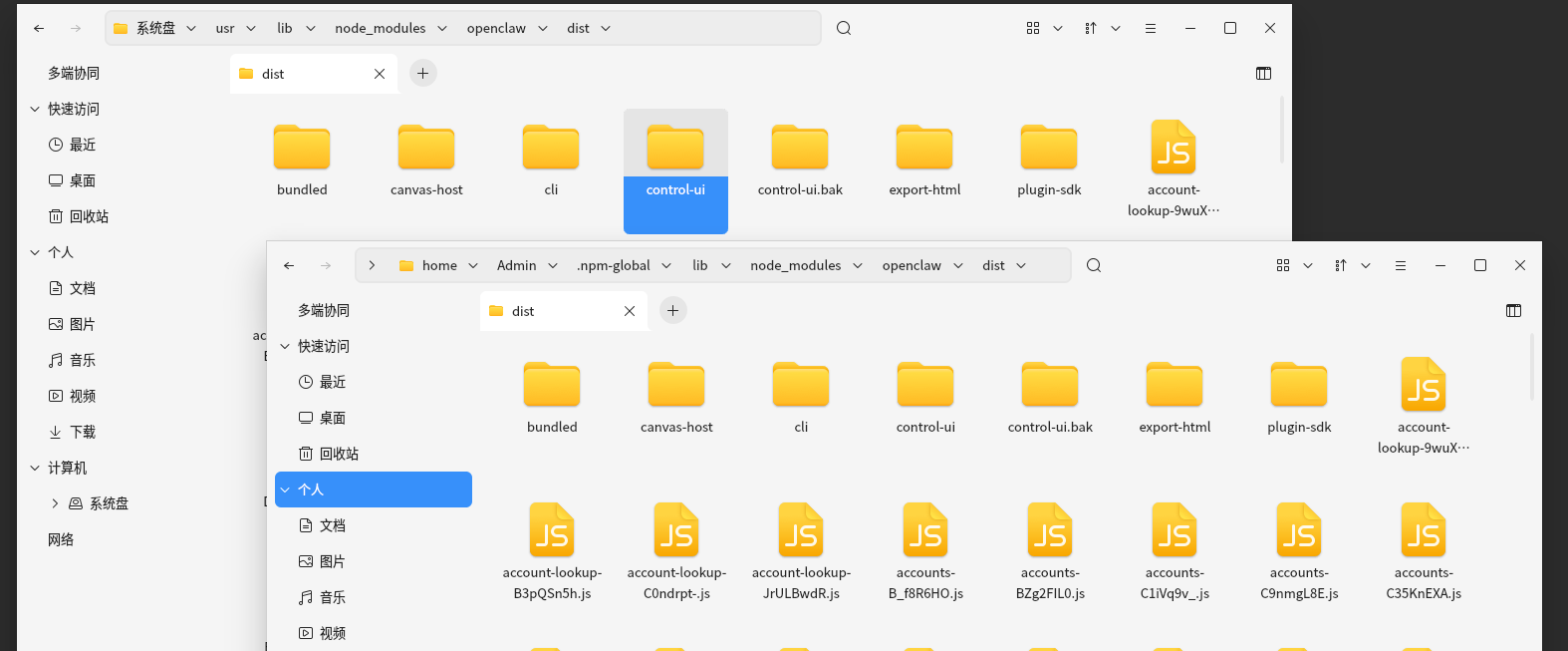Open the view mode grid icon in front window
This screenshot has height=651, width=1568.
click(x=1283, y=265)
